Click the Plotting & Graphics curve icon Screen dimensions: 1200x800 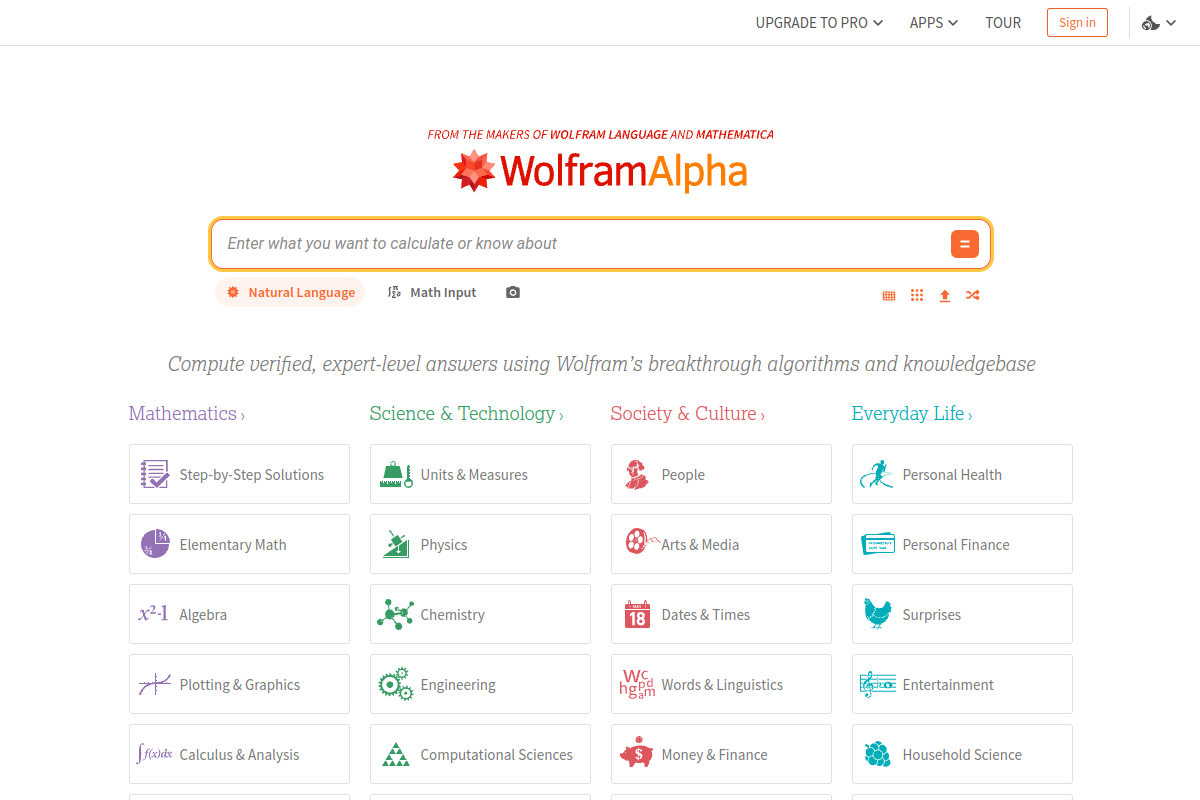tap(155, 684)
